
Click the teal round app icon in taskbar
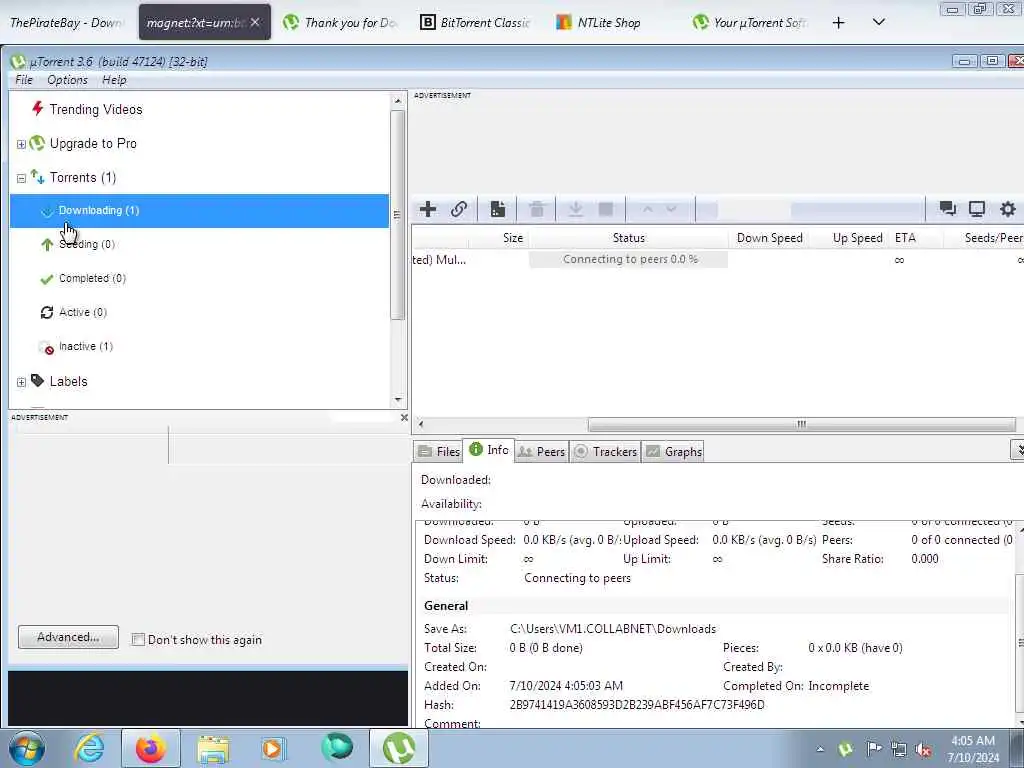click(x=337, y=748)
